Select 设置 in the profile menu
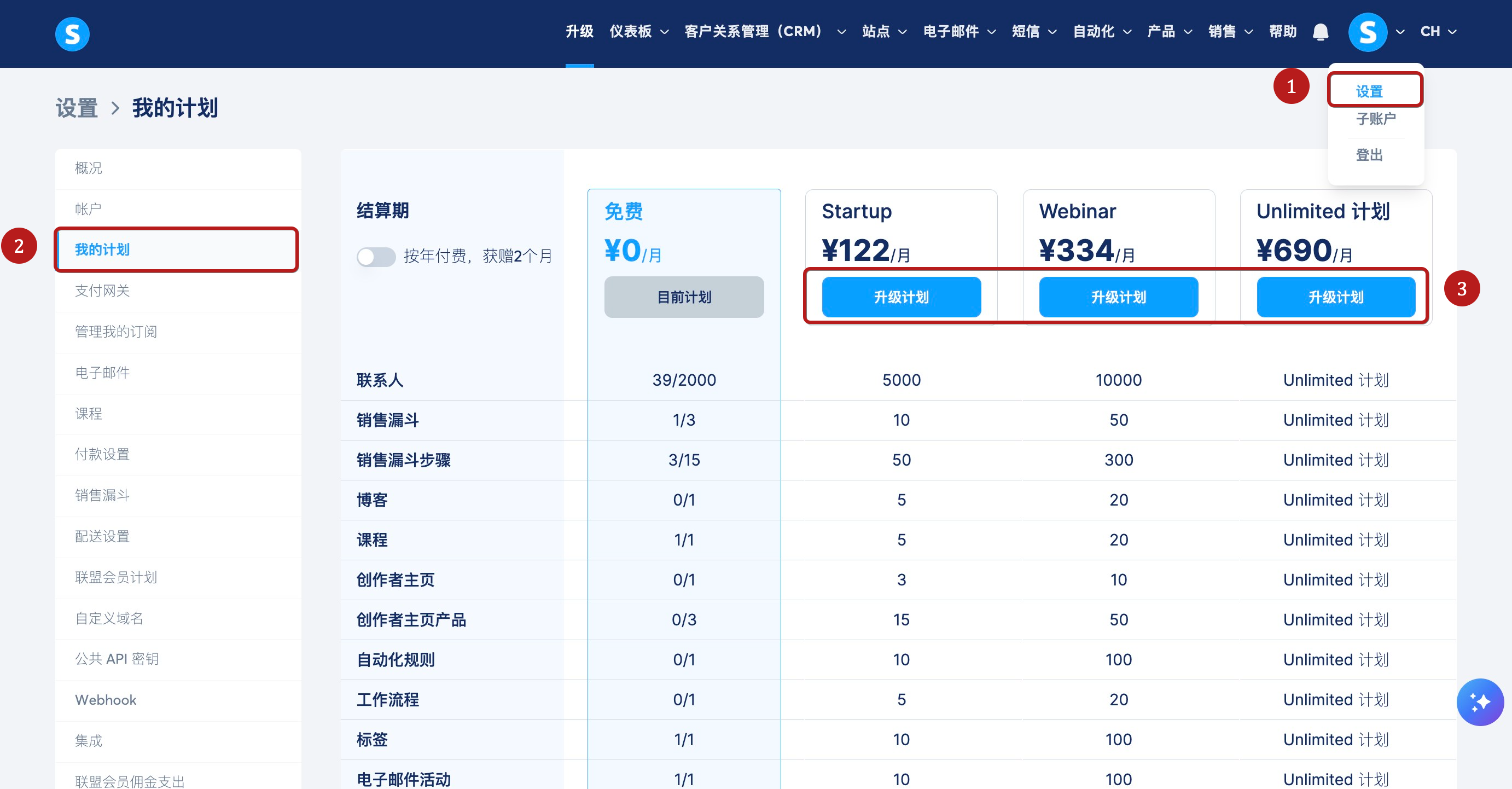Screen dimensions: 1512x789 coord(1369,91)
